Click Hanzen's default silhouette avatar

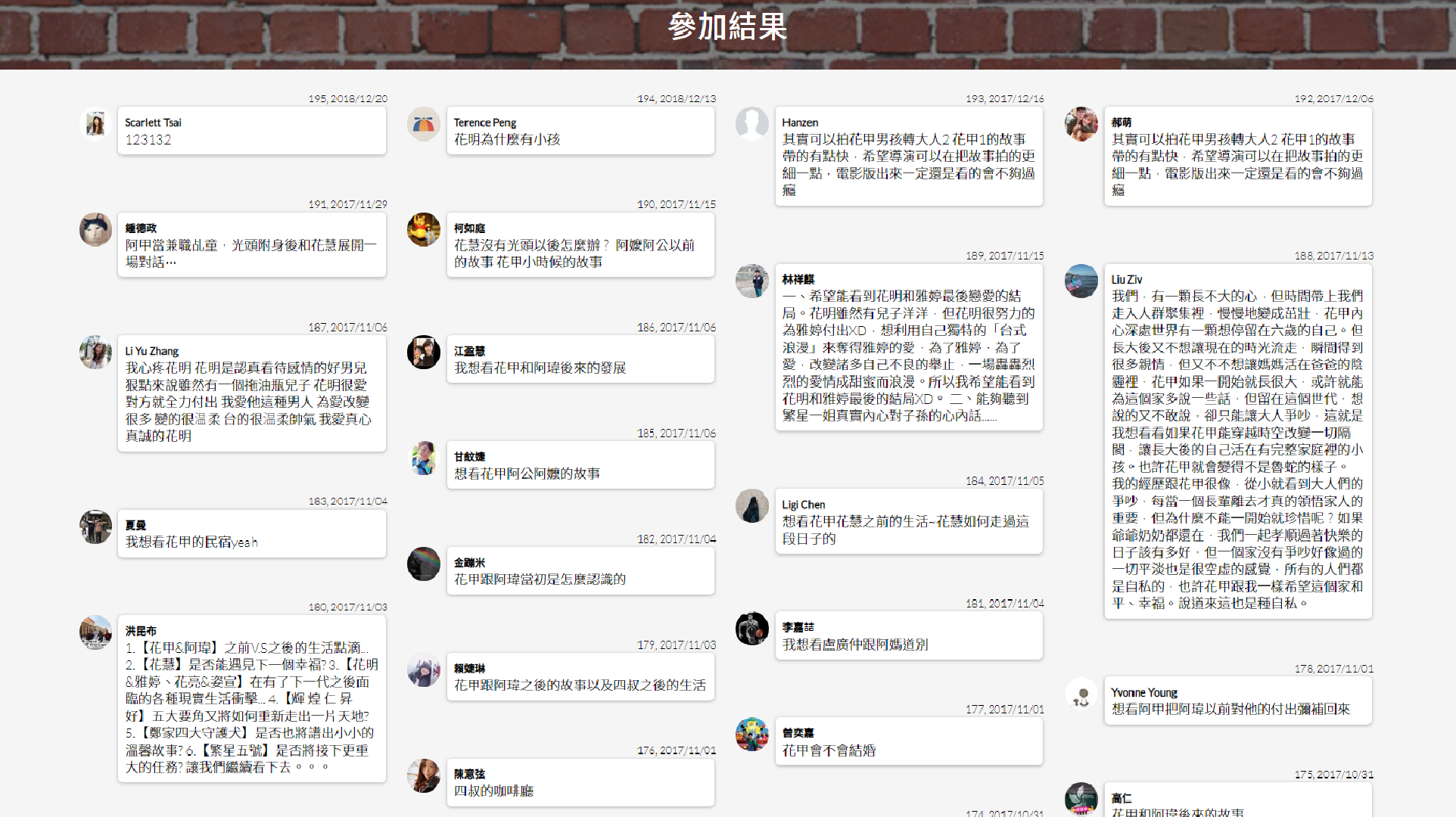(x=752, y=124)
